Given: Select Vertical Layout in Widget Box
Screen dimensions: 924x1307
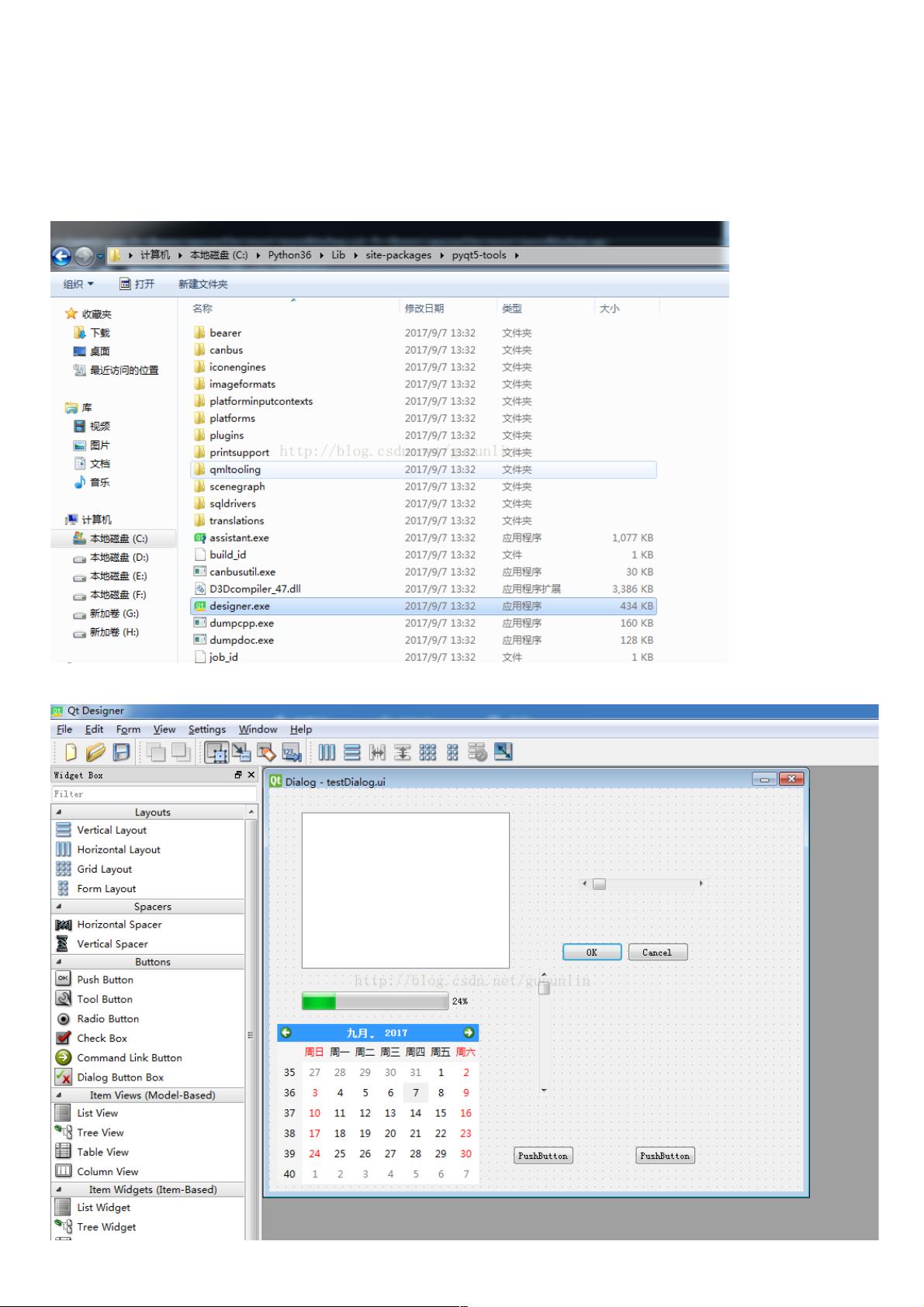Looking at the screenshot, I should [112, 830].
